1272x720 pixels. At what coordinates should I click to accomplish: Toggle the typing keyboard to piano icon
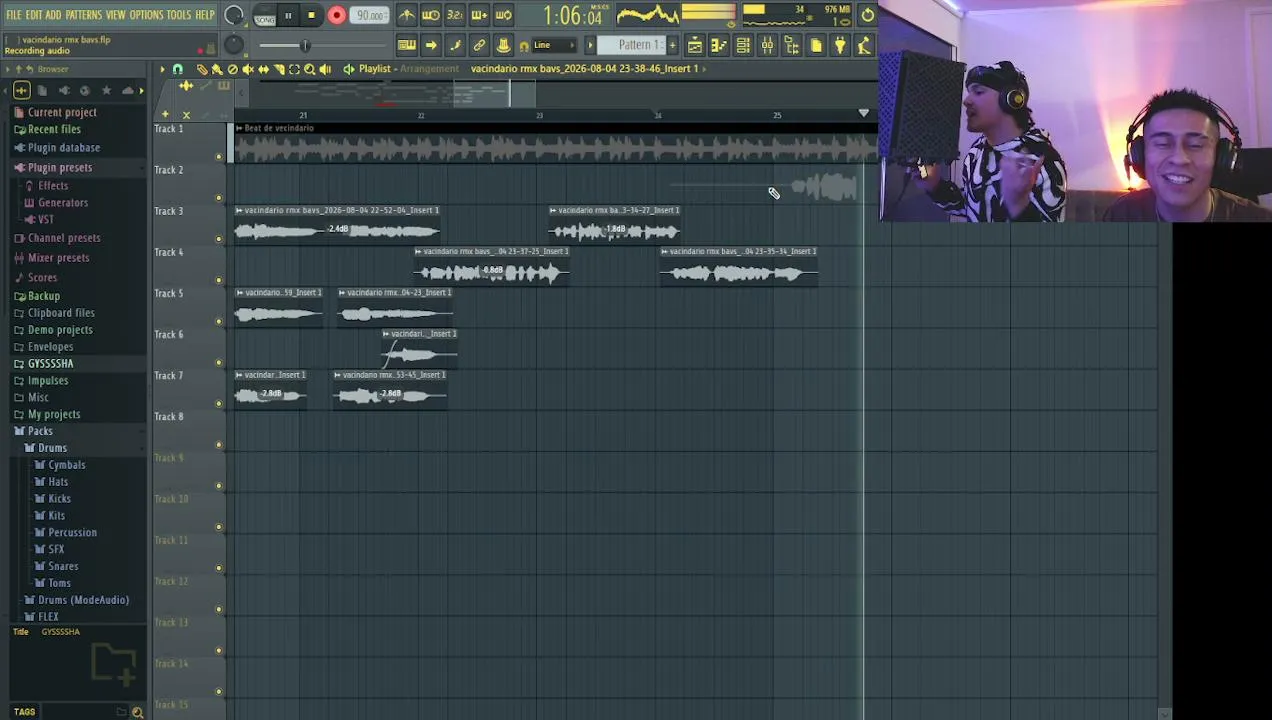click(x=407, y=45)
